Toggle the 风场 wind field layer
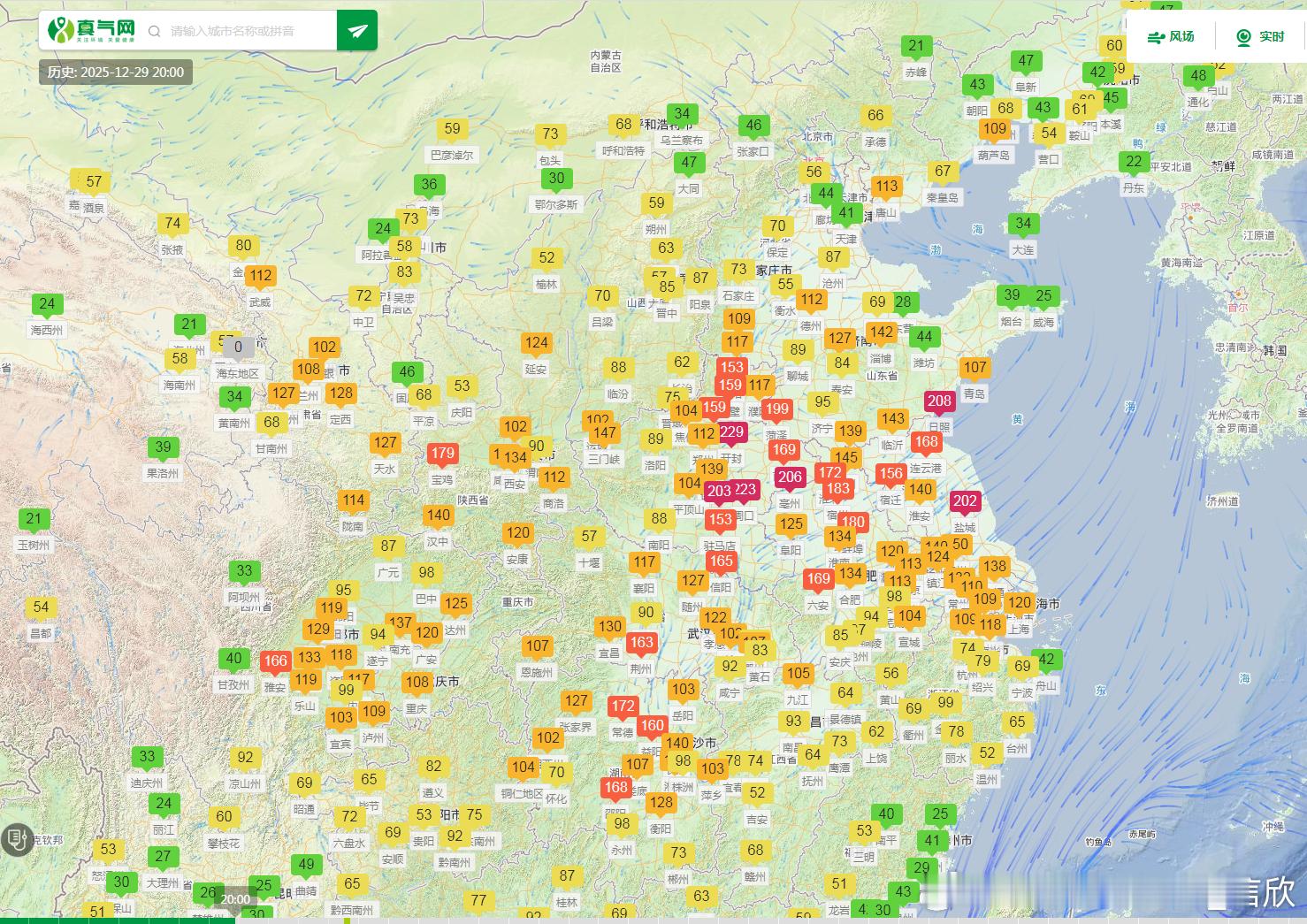Screen dimensions: 1307x924 [x=1171, y=36]
